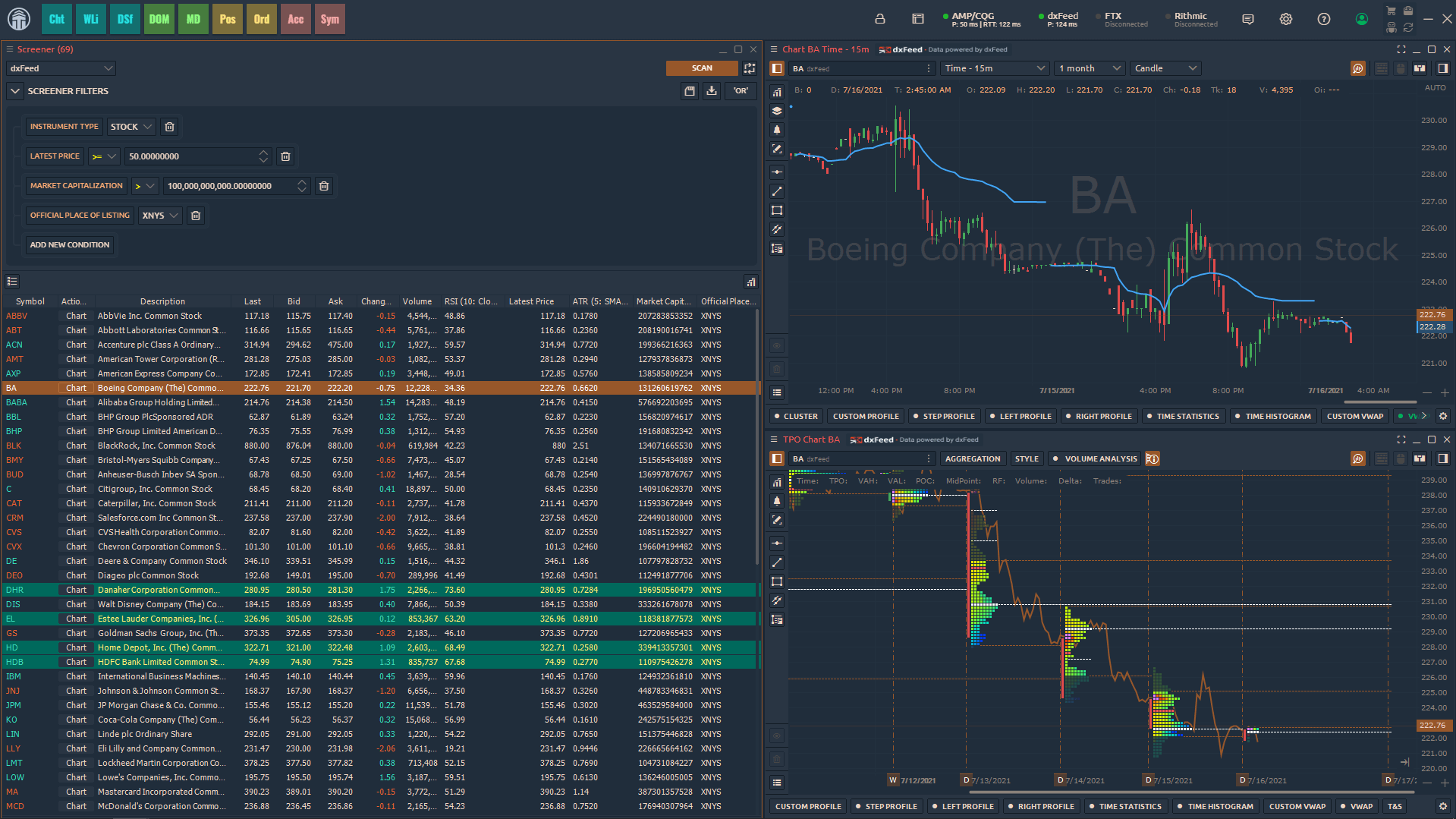Download the screener filter set icon
Screen dimensions: 1456x819
[x=712, y=91]
